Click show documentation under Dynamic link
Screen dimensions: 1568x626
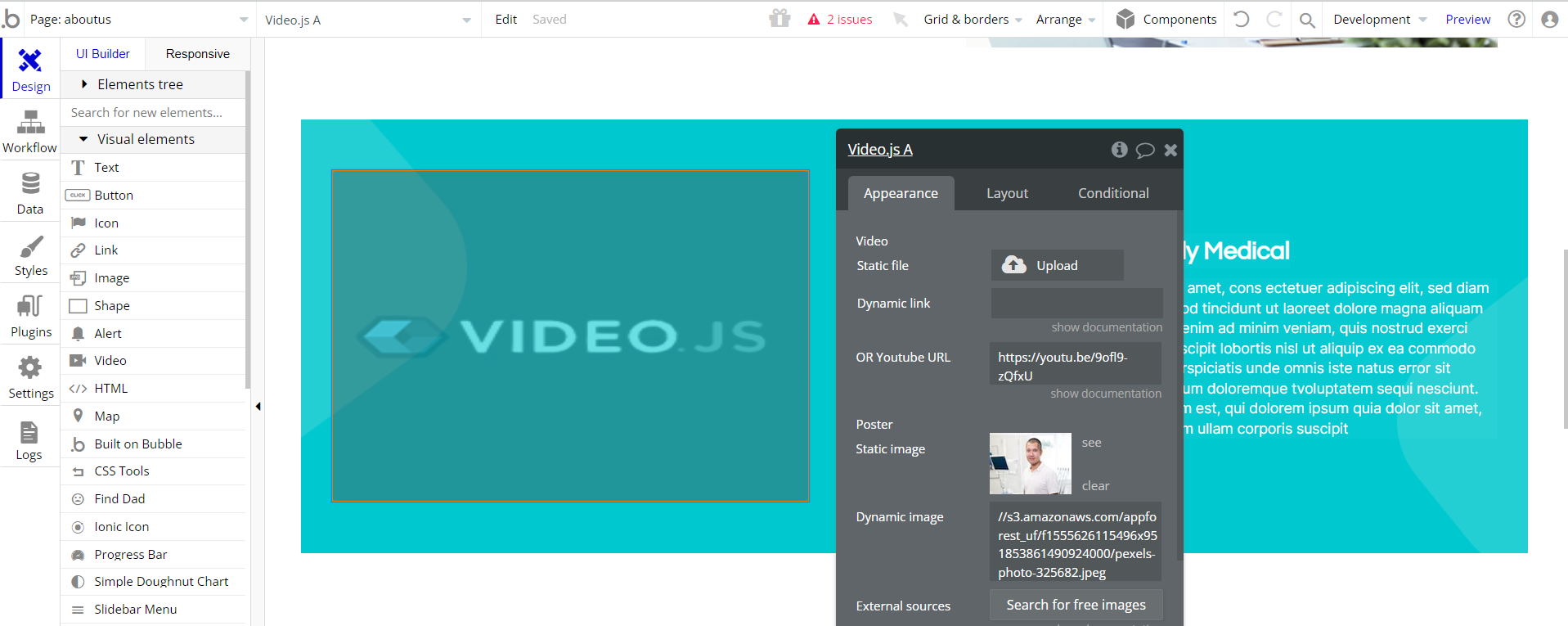coord(1107,327)
